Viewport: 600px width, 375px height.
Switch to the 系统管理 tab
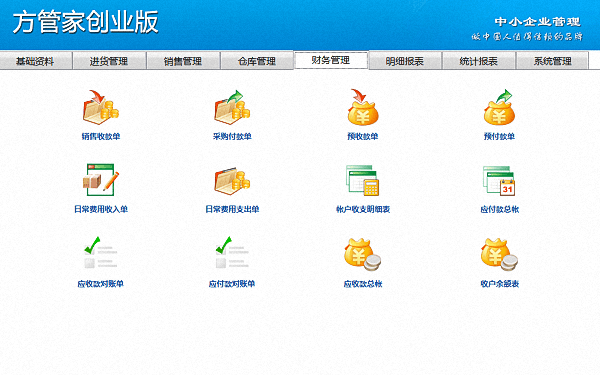552,61
